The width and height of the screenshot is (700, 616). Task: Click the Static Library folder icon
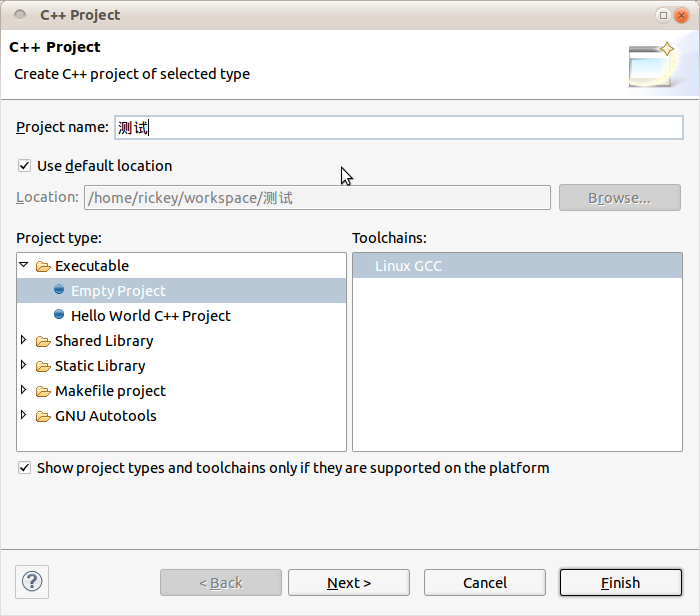[x=43, y=366]
